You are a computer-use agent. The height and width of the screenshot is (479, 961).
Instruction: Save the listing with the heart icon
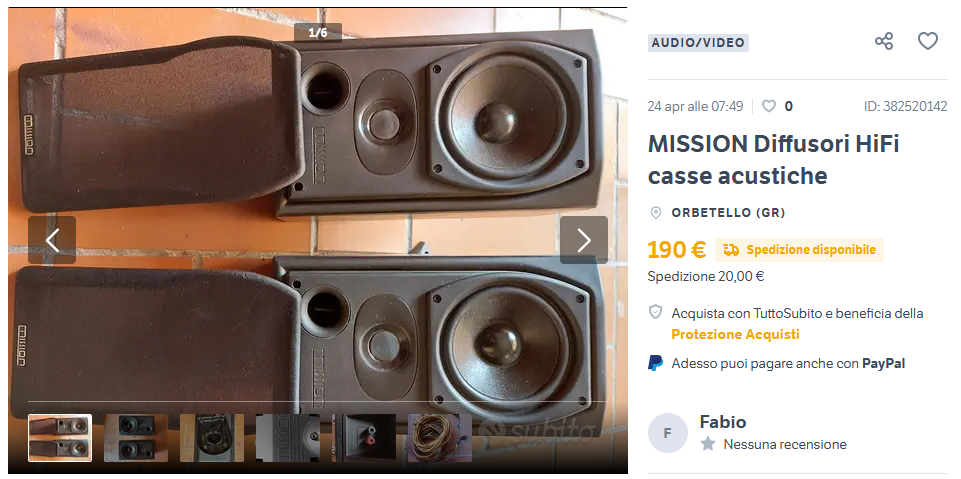pyautogui.click(x=928, y=41)
